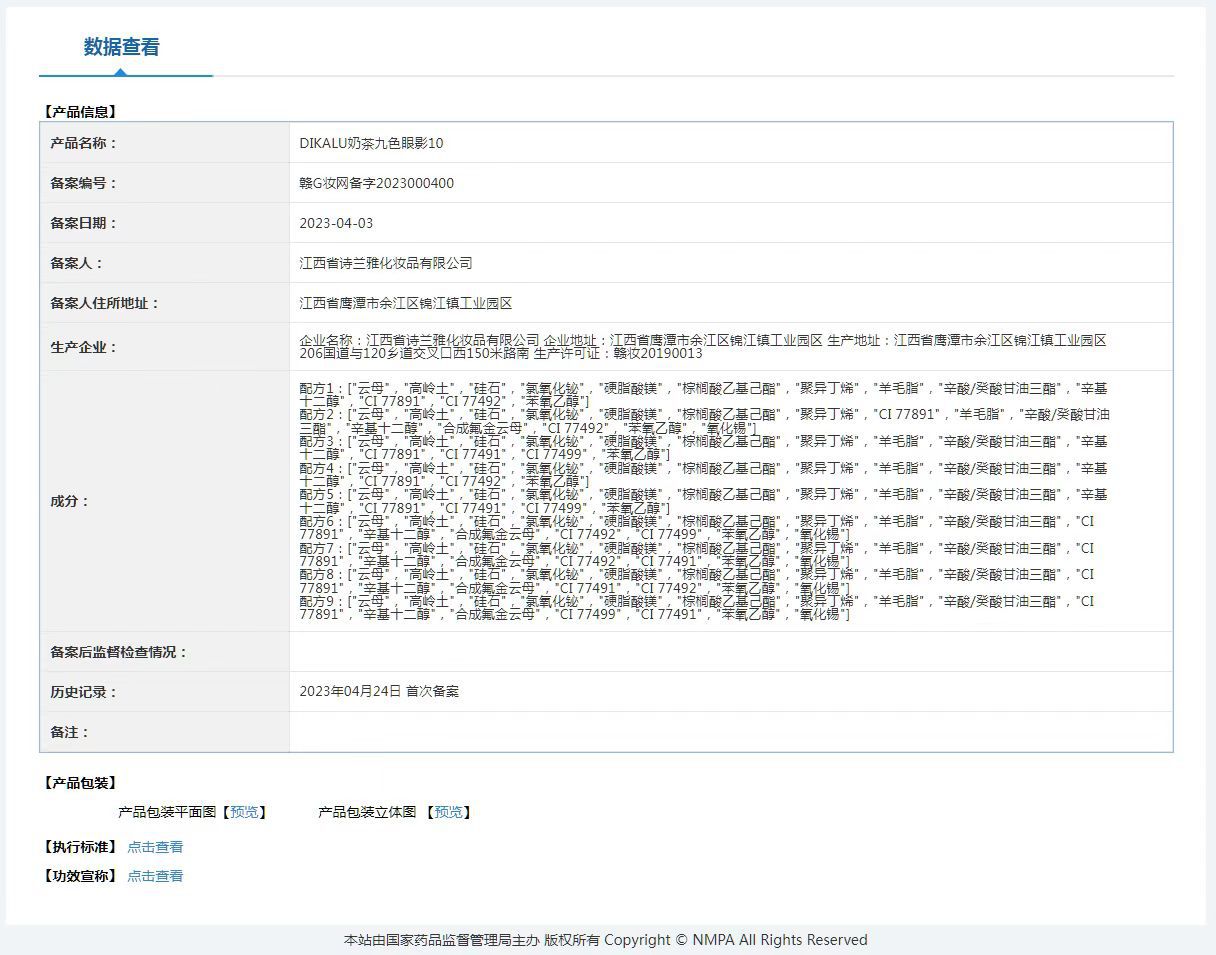Click the 备注 label cell
The width and height of the screenshot is (1216, 955).
165,732
